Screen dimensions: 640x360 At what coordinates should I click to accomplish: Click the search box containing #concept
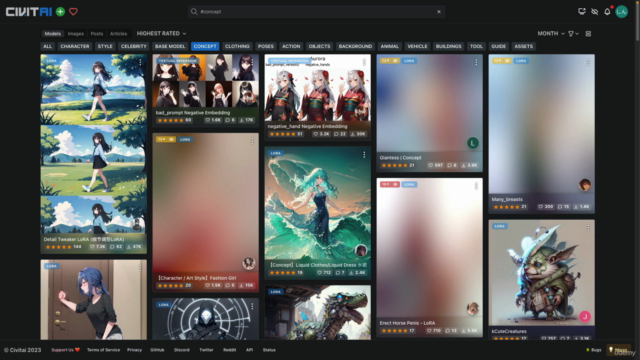click(x=316, y=12)
